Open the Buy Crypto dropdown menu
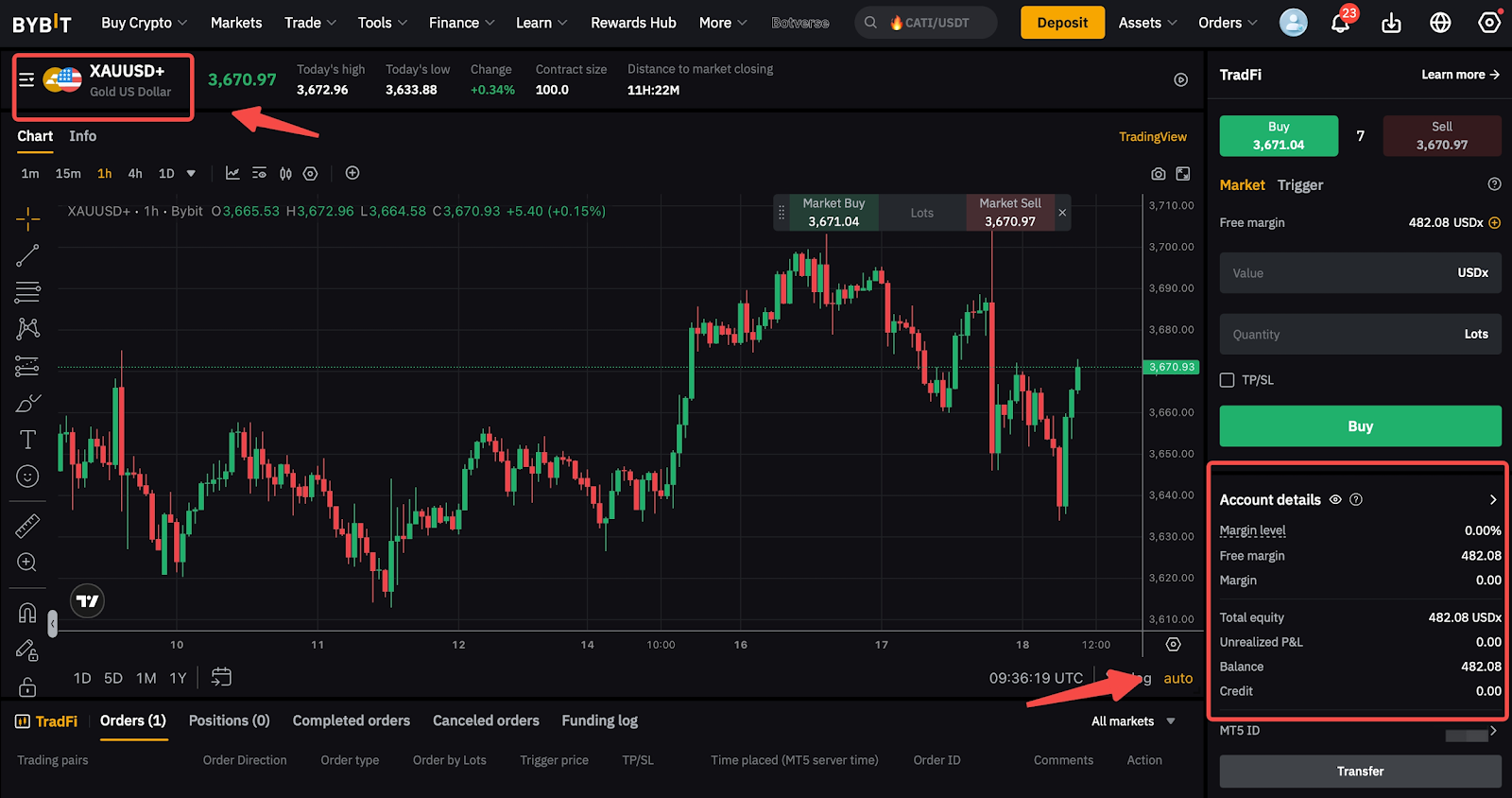Viewport: 1512px width, 798px height. coord(144,23)
